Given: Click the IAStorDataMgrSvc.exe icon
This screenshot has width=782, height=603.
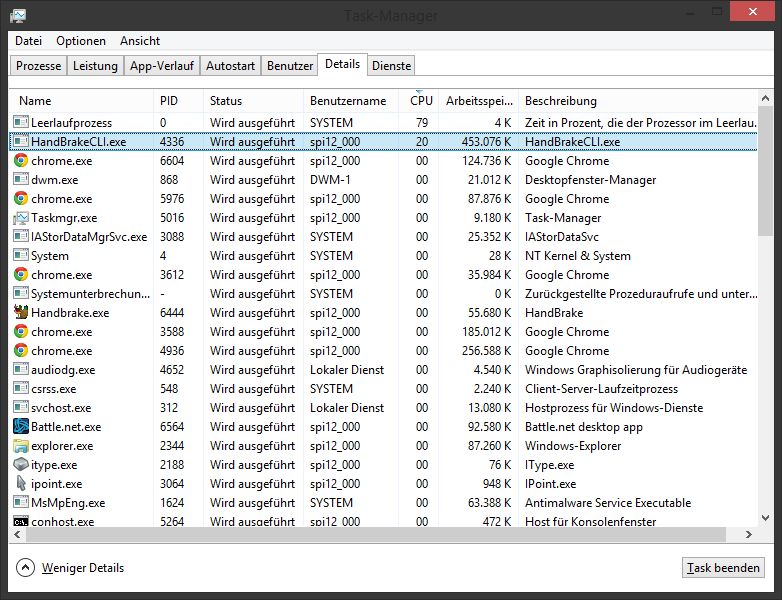Looking at the screenshot, I should coord(21,236).
